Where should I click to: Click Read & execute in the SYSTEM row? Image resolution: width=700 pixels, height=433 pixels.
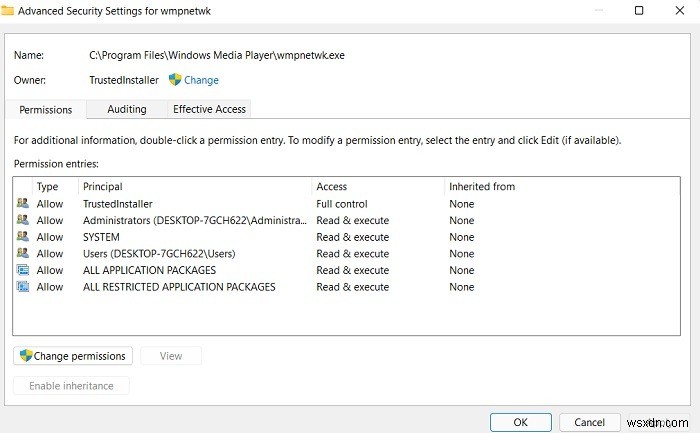tap(353, 237)
